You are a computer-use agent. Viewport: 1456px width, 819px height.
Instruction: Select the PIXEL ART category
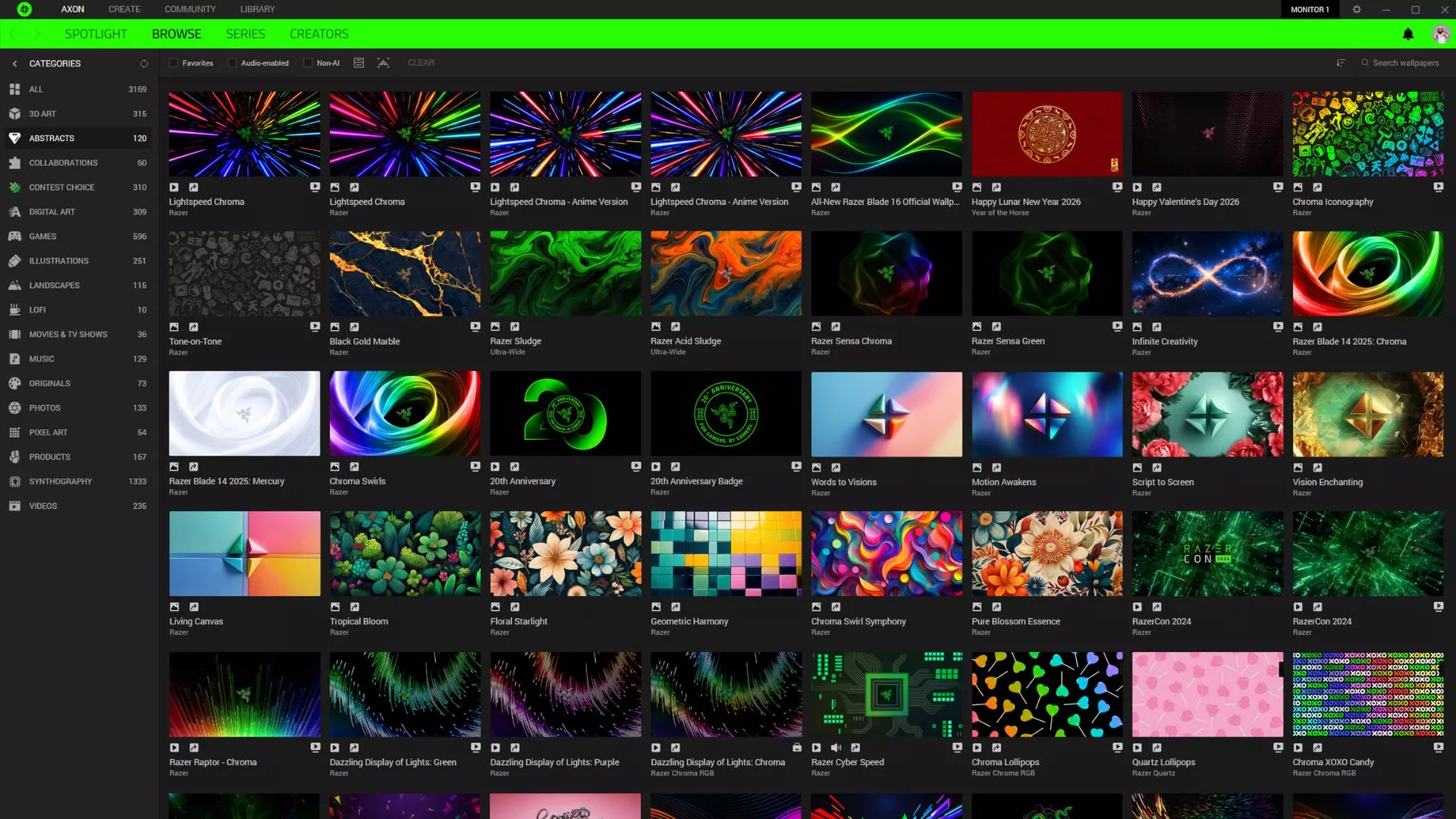click(77, 432)
